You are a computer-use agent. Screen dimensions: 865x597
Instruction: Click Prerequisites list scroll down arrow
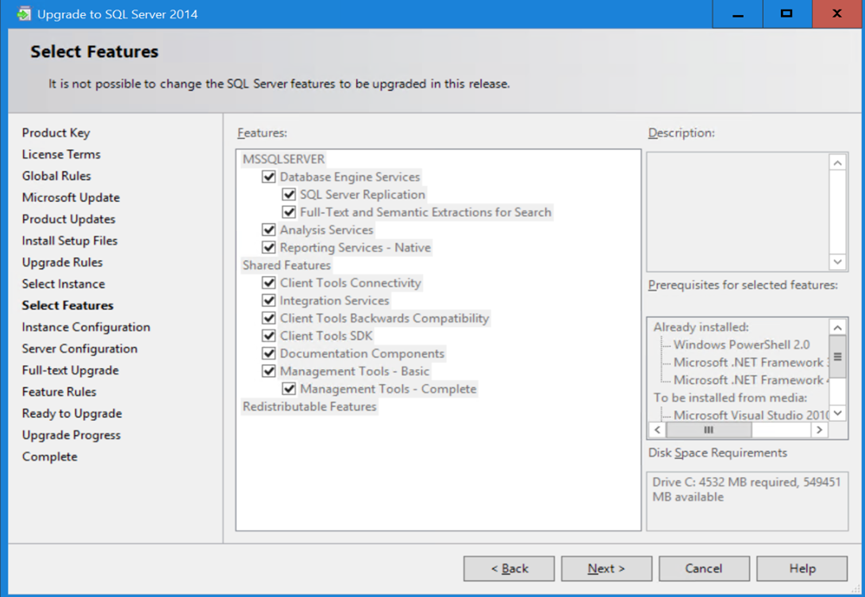[837, 413]
